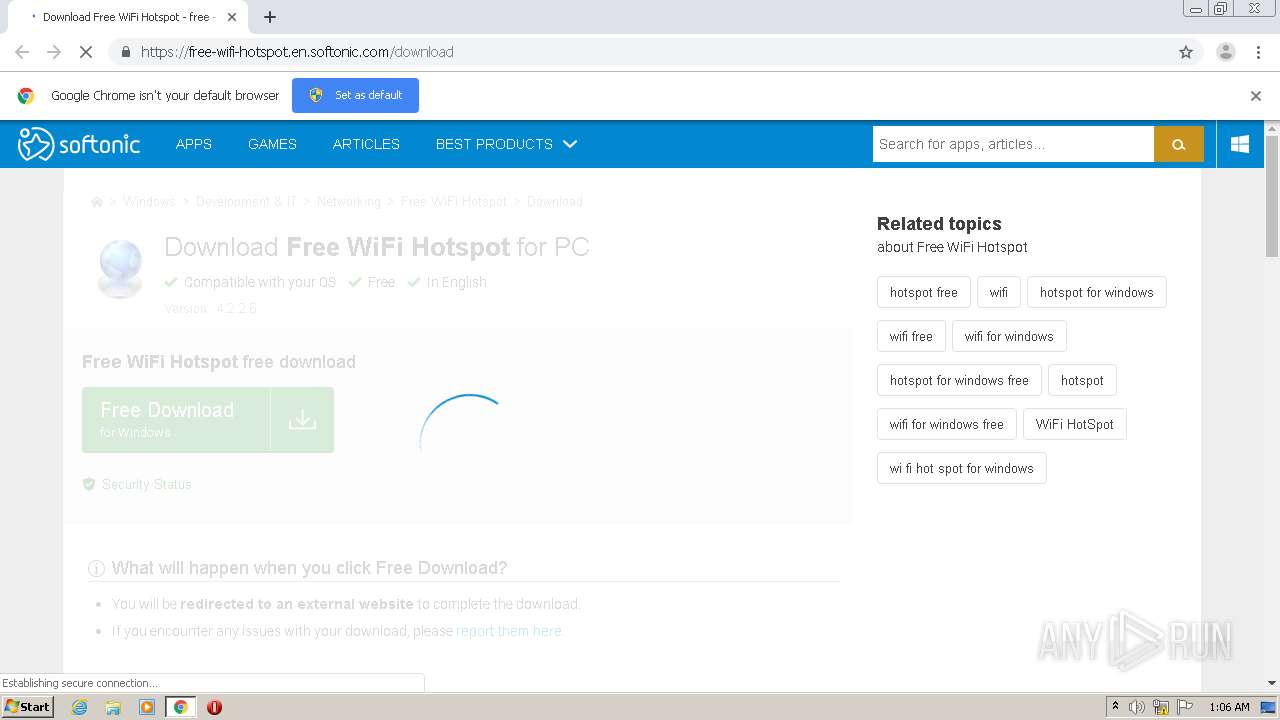The height and width of the screenshot is (720, 1280).
Task: Expand the BEST PRODUCTS dropdown
Action: [x=506, y=144]
